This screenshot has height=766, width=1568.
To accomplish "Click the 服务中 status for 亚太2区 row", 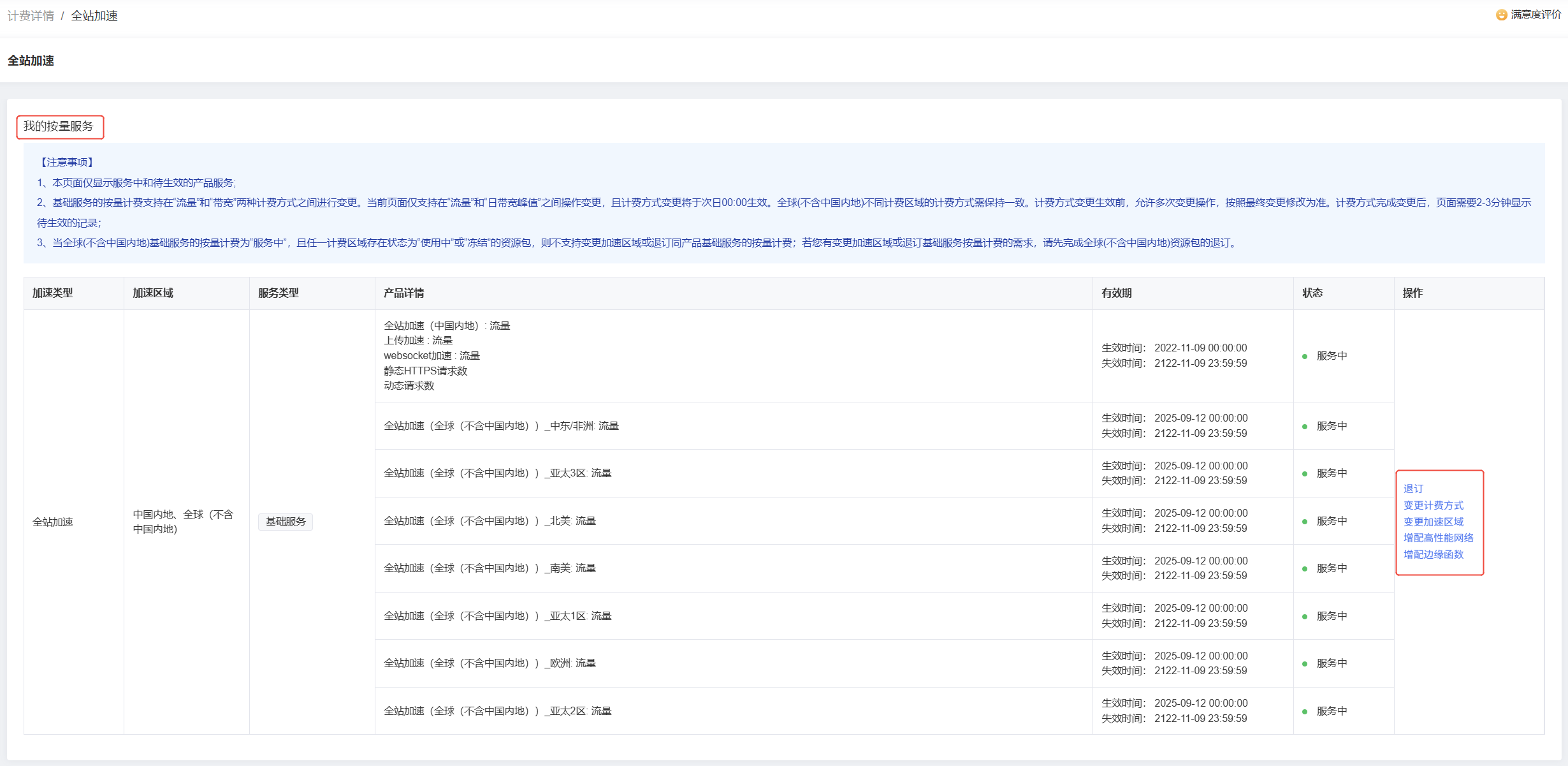I will (x=1332, y=711).
